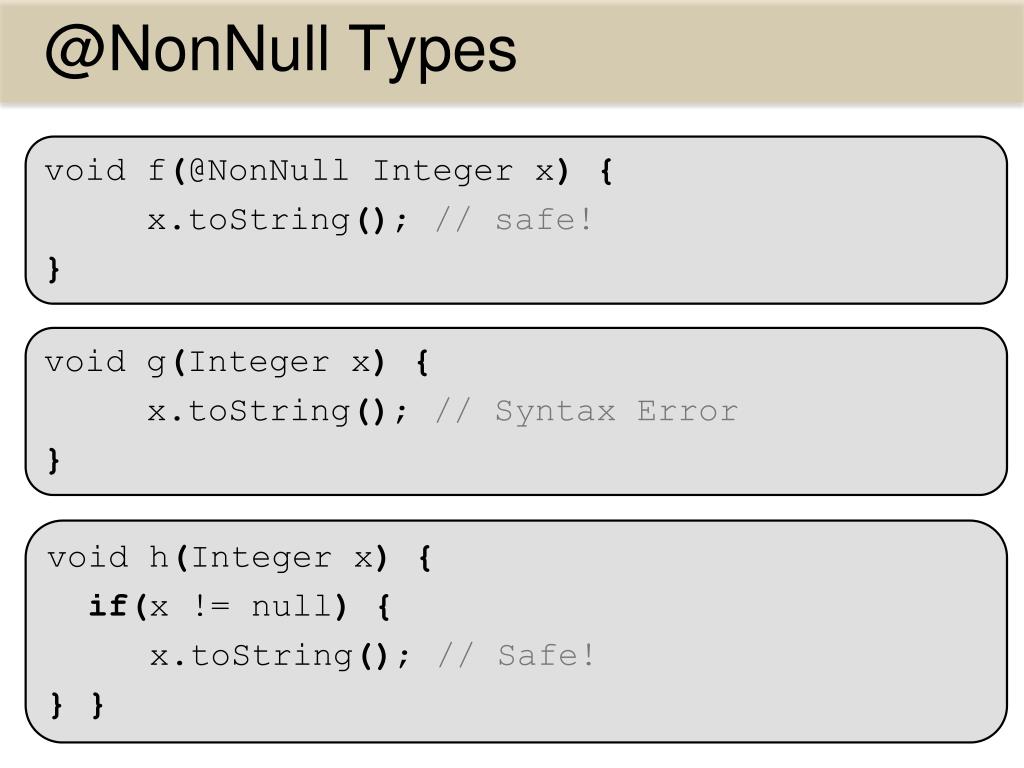The image size is (1024, 768).
Task: Click closing brace of function g
Action: point(54,460)
